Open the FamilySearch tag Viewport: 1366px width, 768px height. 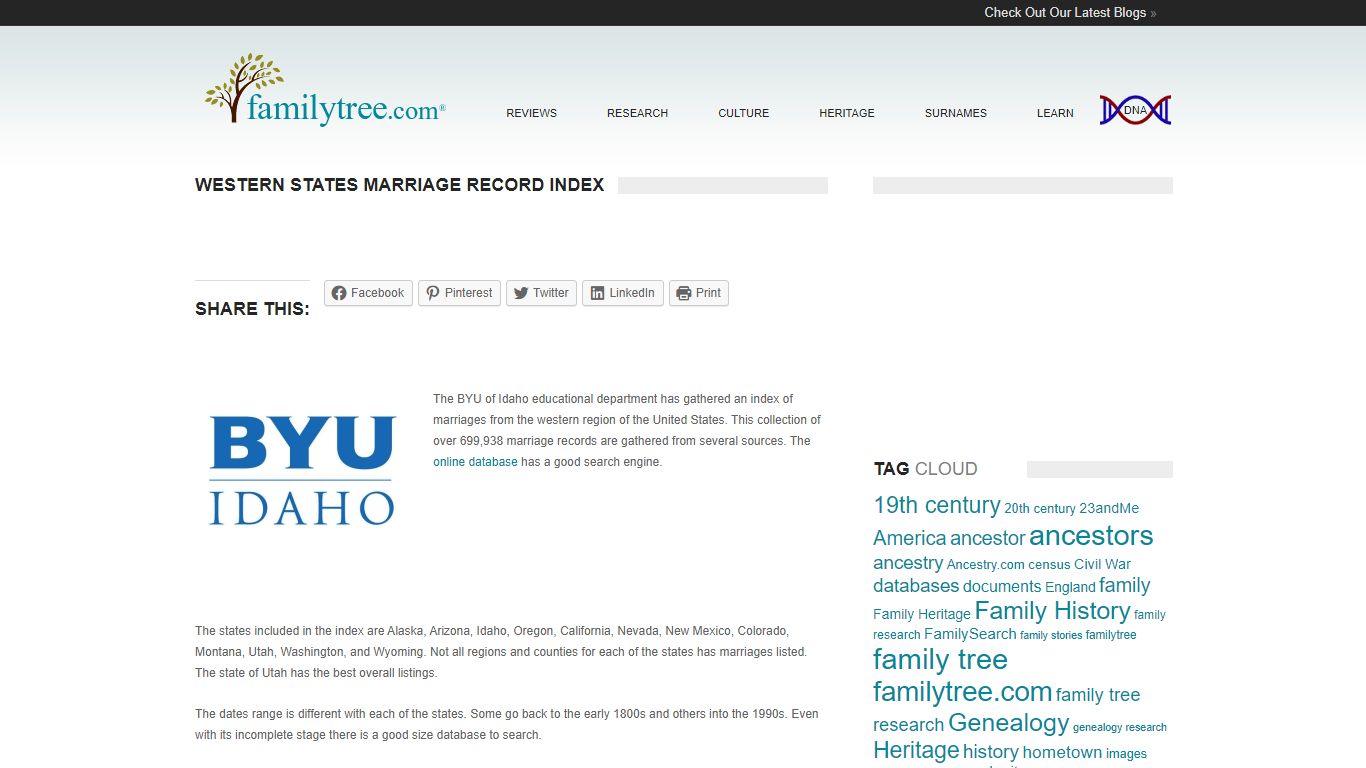(x=970, y=634)
